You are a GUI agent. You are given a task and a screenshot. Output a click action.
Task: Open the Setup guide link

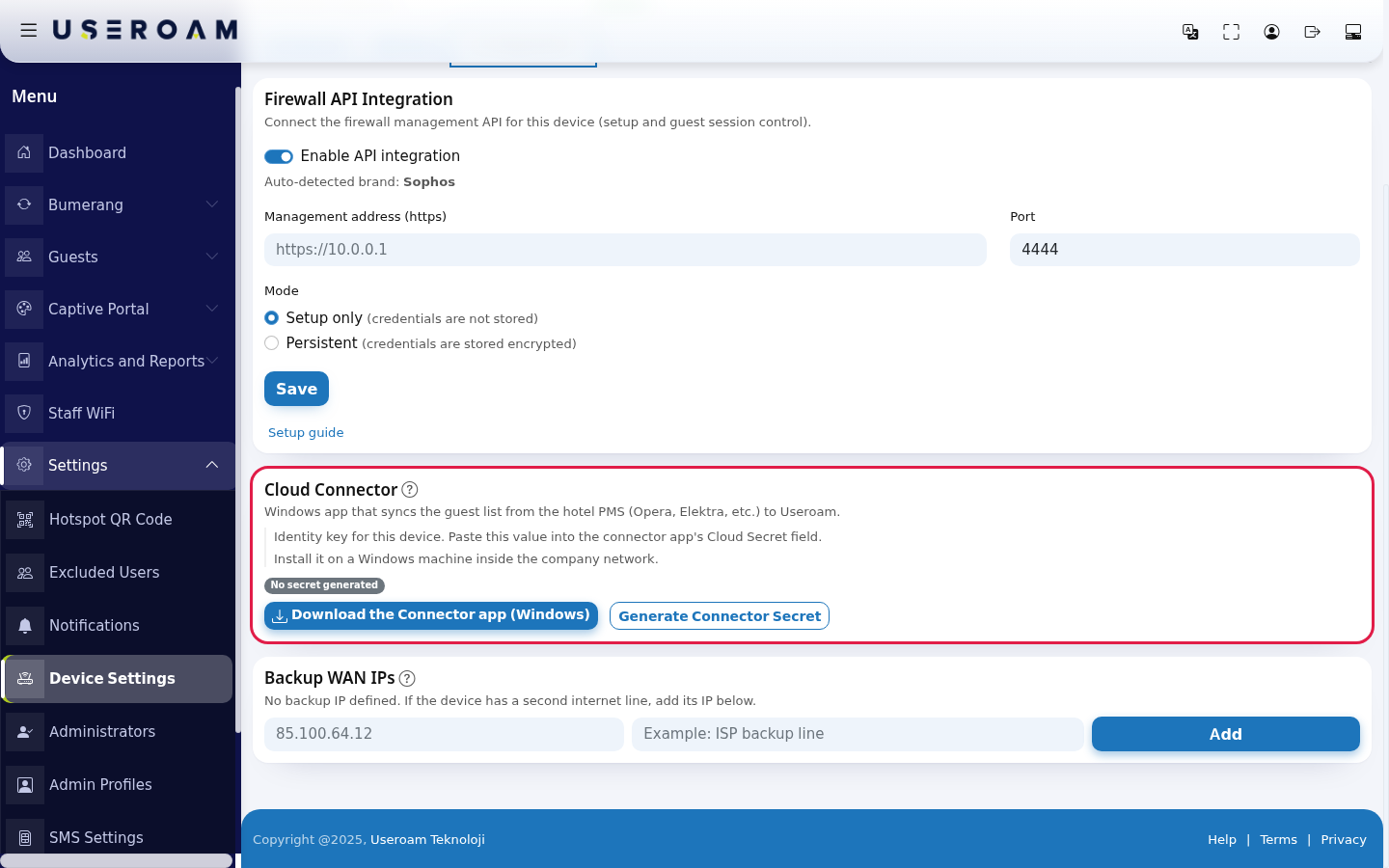[306, 432]
